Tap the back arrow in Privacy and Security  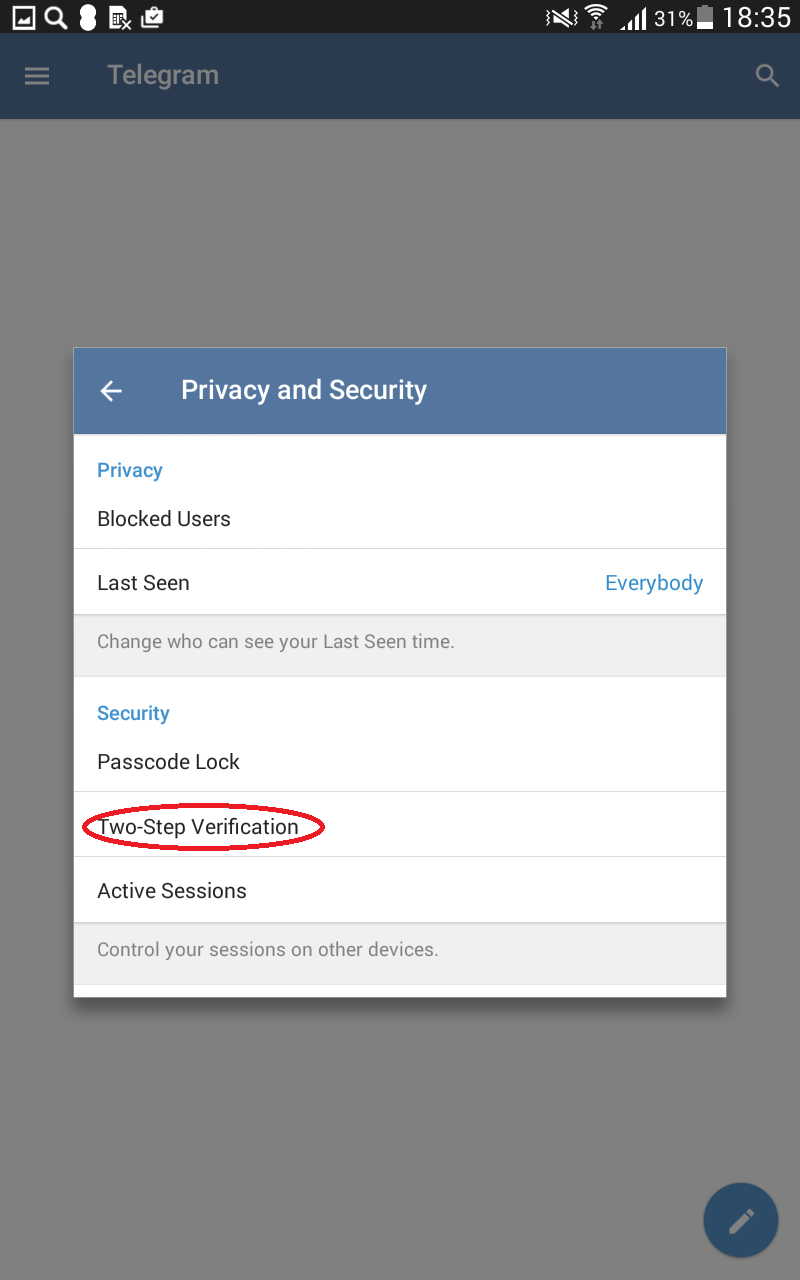click(x=111, y=391)
